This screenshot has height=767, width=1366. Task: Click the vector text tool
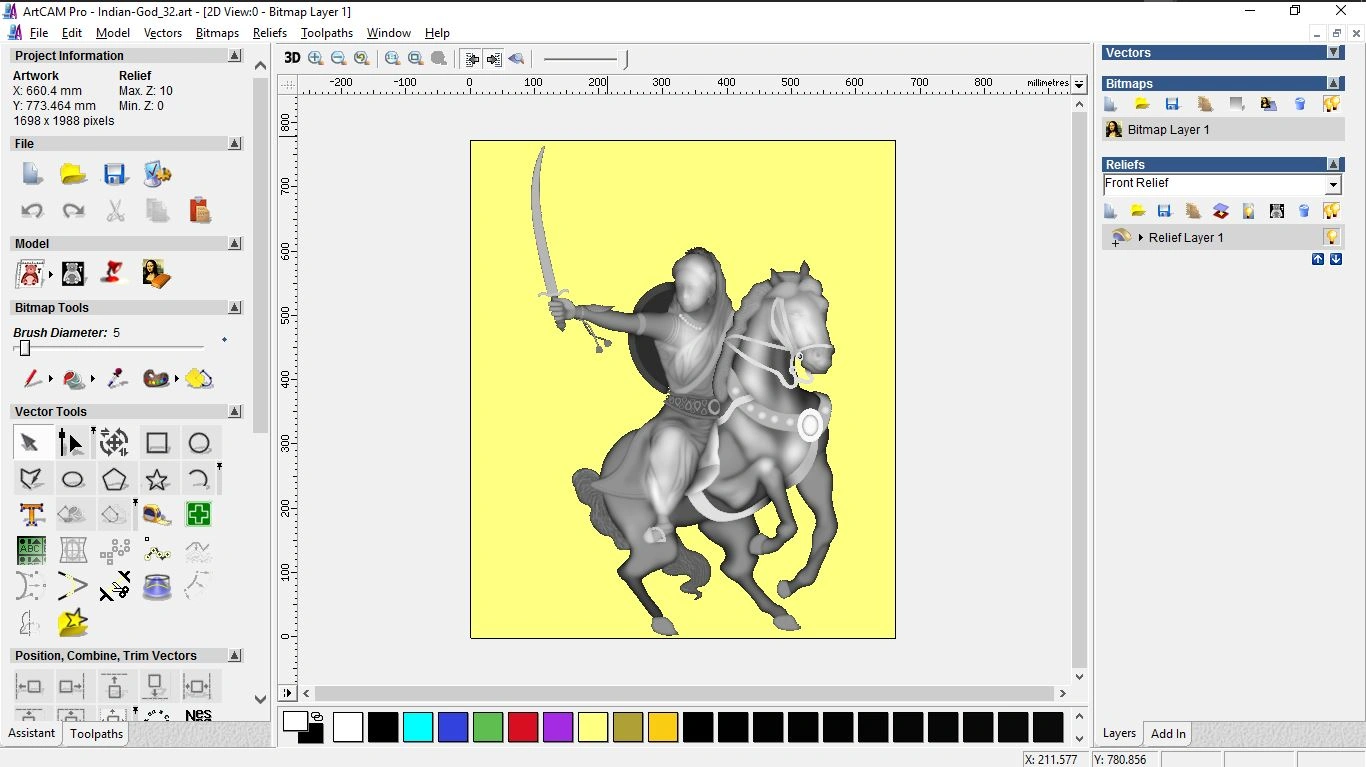coord(31,515)
